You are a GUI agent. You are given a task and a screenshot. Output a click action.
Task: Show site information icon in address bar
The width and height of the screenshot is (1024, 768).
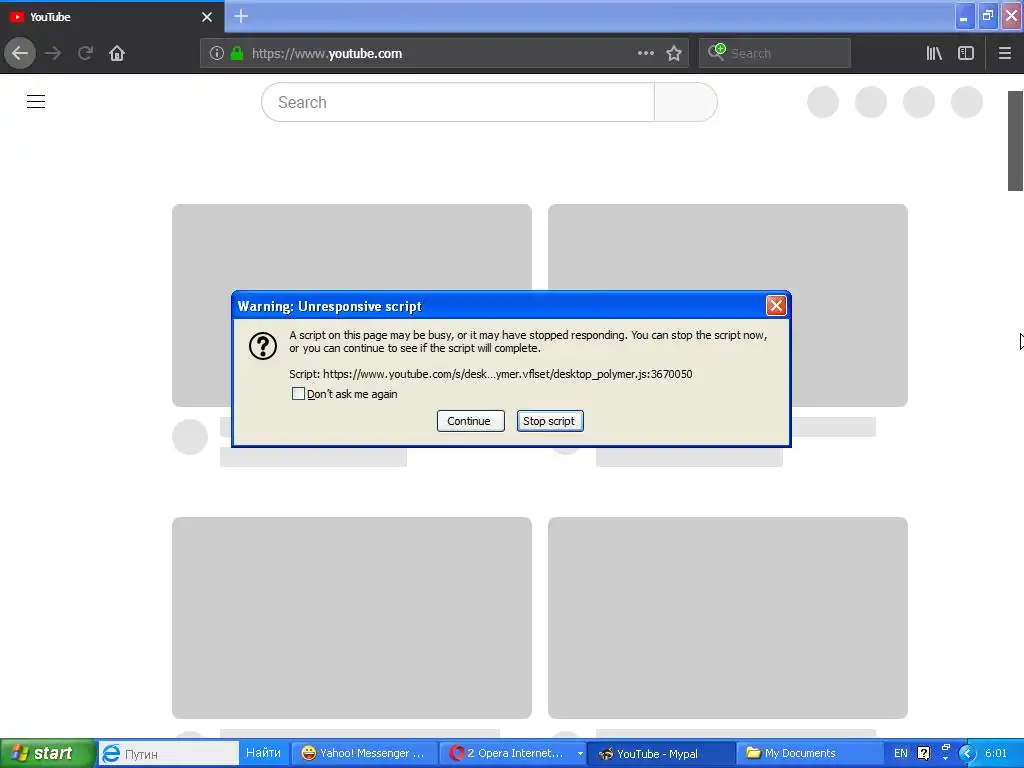tap(217, 54)
